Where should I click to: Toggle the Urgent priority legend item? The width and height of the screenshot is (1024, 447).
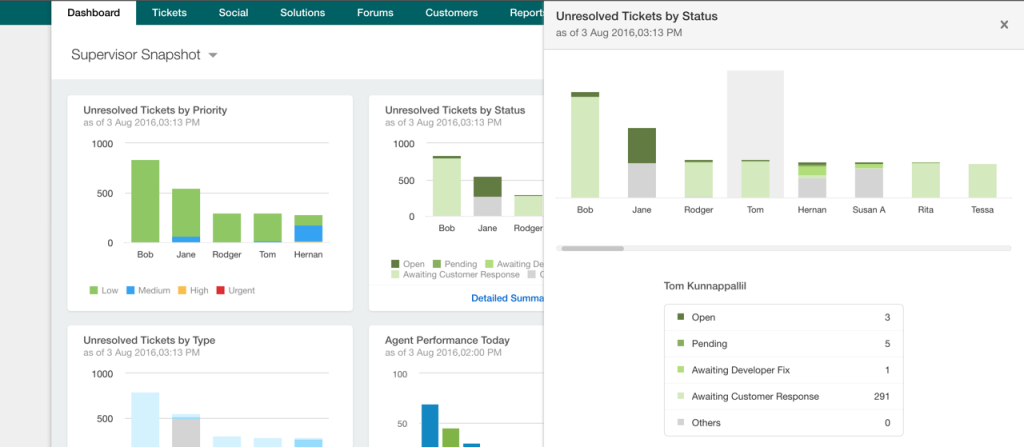pyautogui.click(x=235, y=290)
